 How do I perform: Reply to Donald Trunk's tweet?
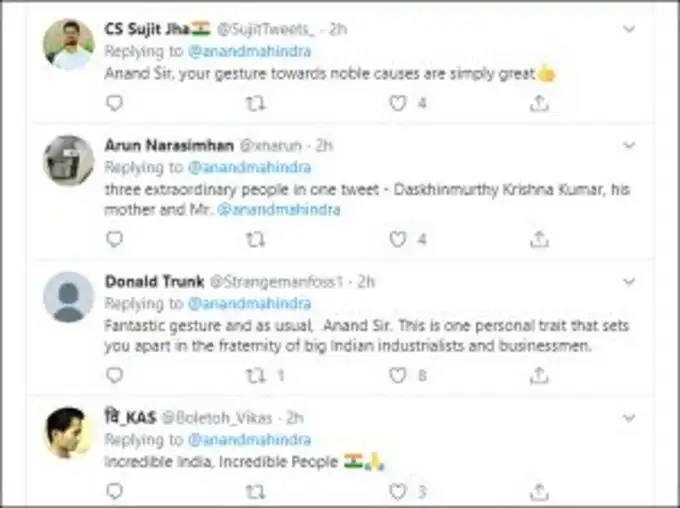114,376
